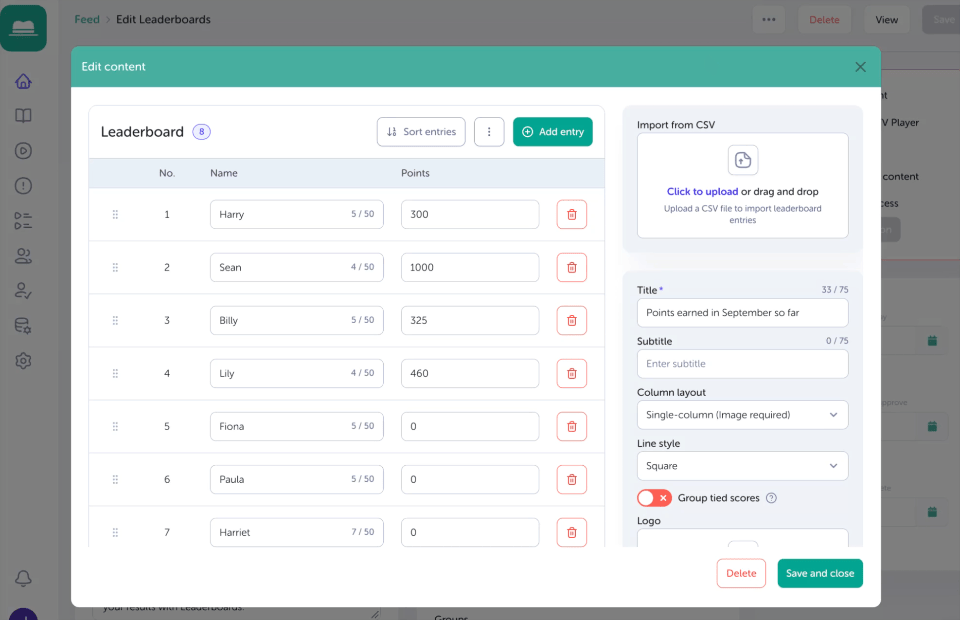Open the database settings sidebar icon

coord(23,326)
